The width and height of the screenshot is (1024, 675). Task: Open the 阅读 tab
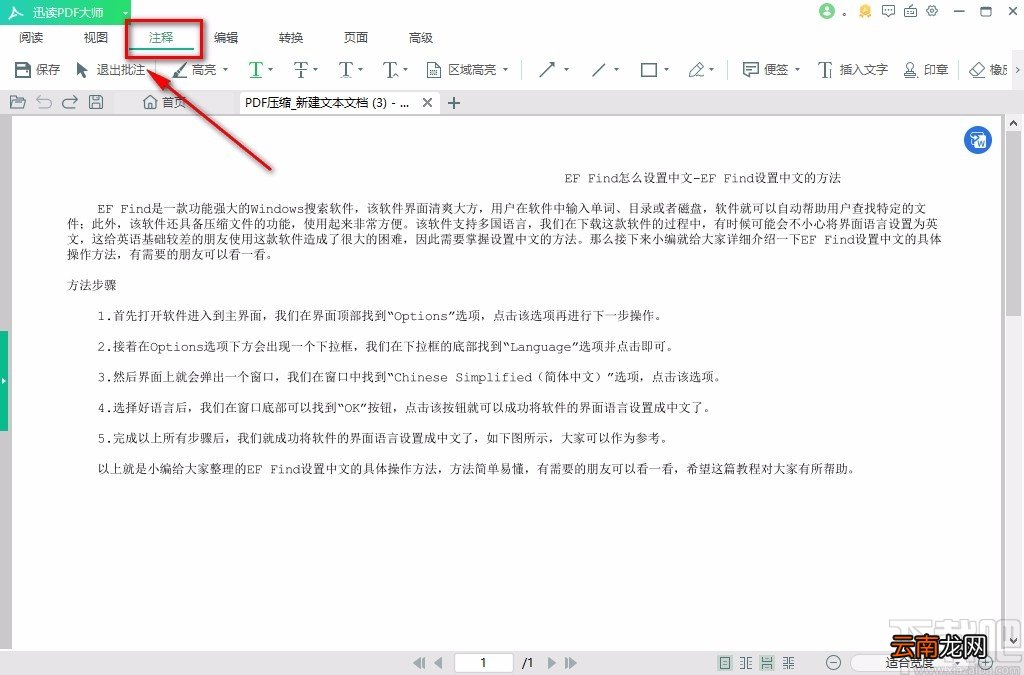[31, 38]
